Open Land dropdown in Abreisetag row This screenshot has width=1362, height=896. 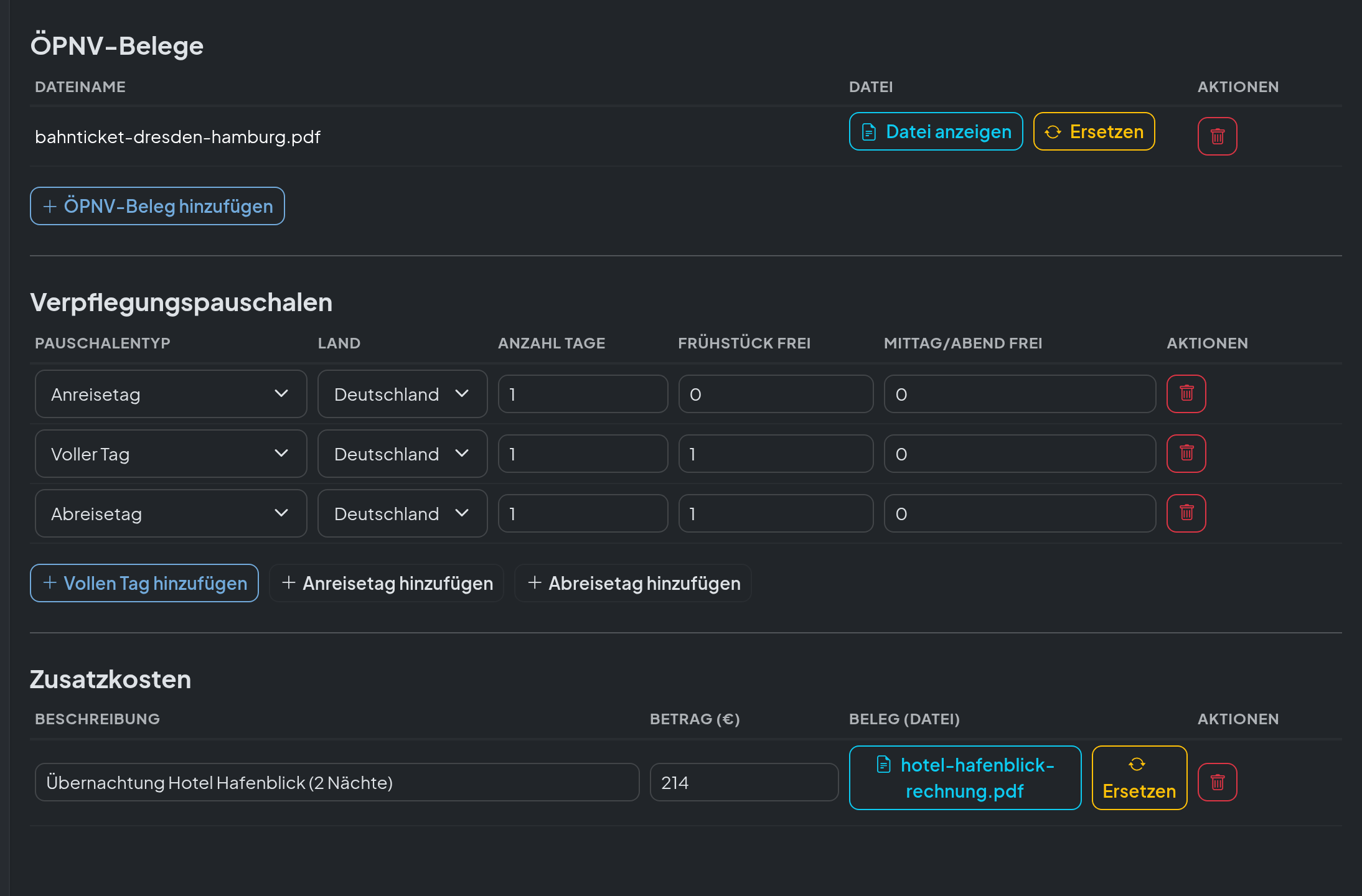(402, 513)
